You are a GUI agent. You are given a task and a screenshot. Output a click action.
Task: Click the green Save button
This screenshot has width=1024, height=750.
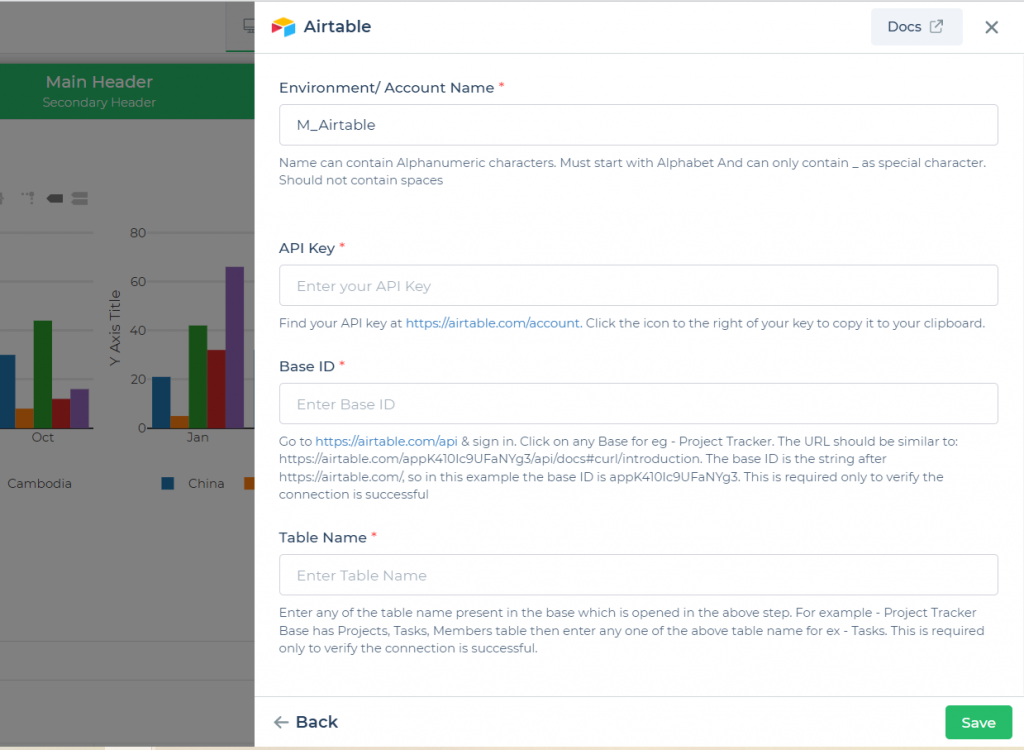point(978,722)
